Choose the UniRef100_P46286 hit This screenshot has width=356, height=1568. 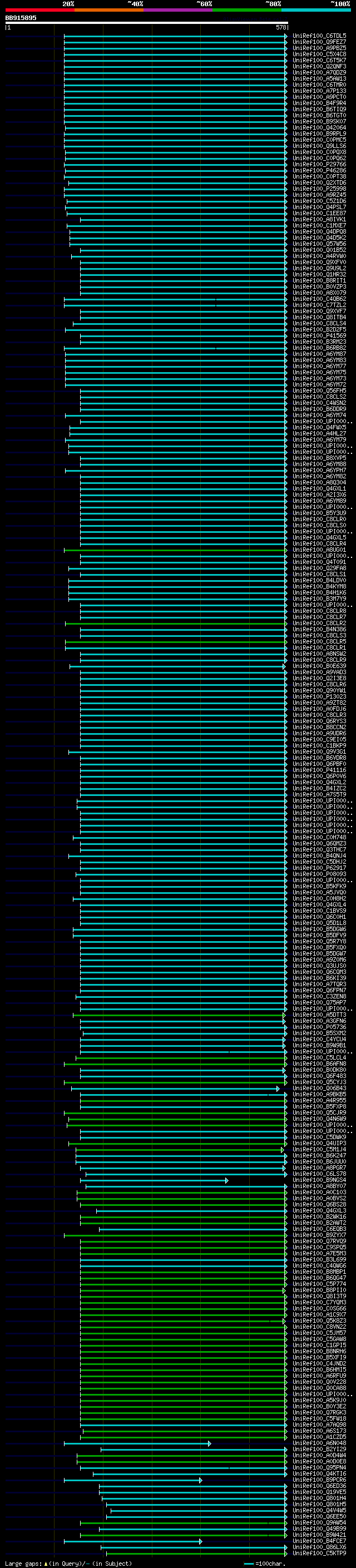click(319, 170)
